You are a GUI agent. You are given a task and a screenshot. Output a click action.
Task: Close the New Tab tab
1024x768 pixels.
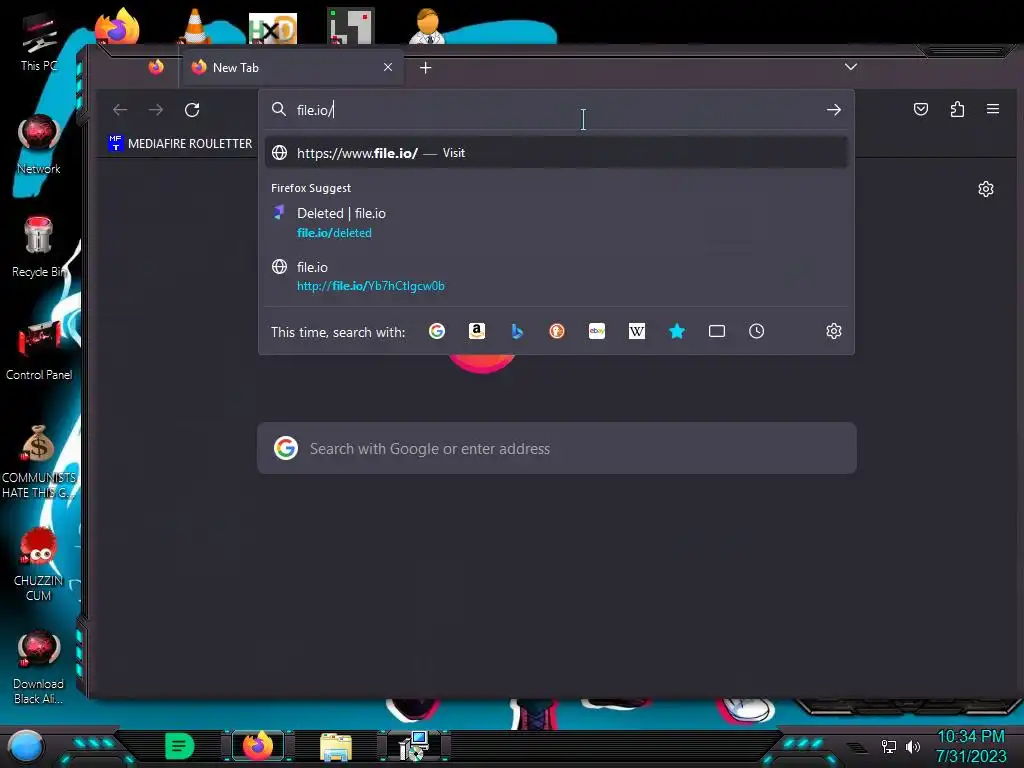tap(388, 67)
